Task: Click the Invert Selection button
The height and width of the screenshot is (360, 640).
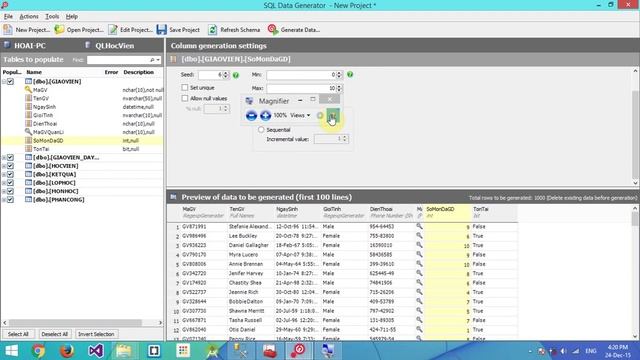Action: point(96,334)
